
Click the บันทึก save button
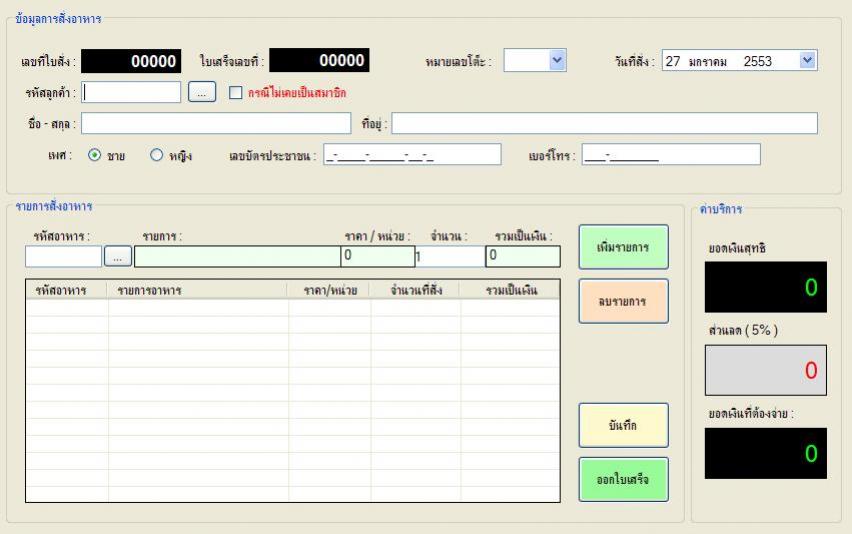pyautogui.click(x=623, y=425)
